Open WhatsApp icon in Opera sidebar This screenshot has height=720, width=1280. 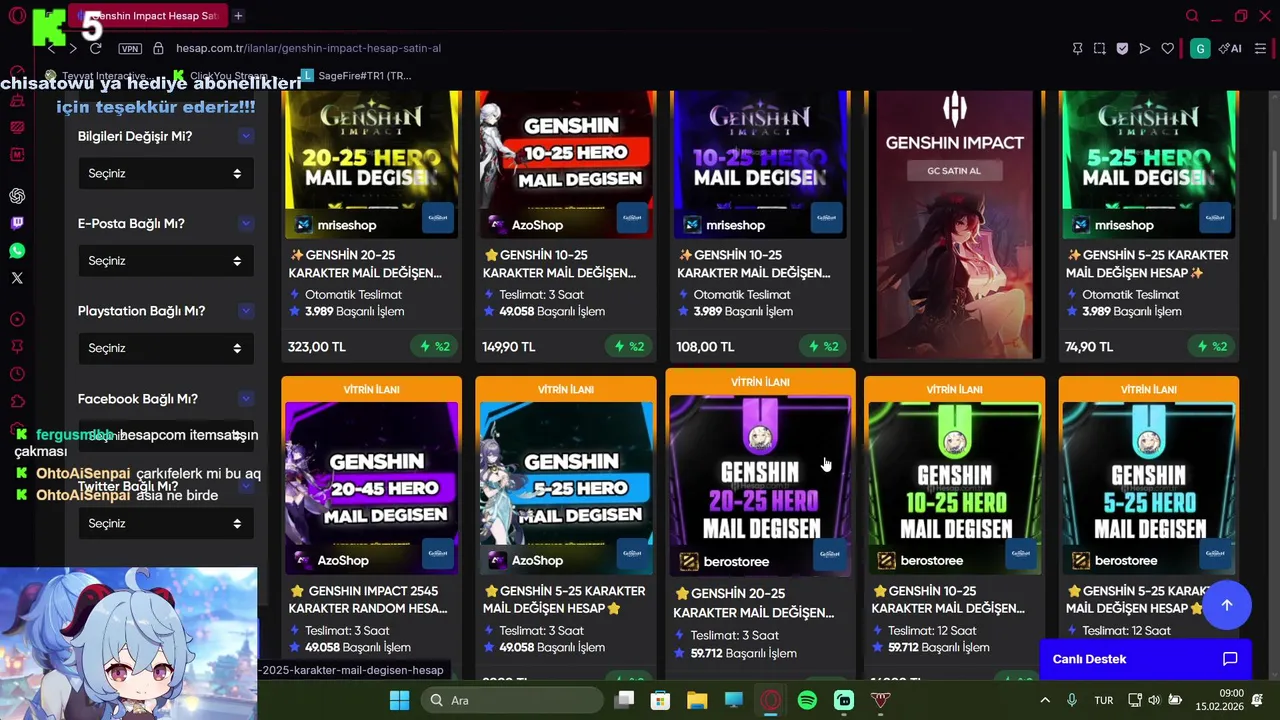point(17,251)
